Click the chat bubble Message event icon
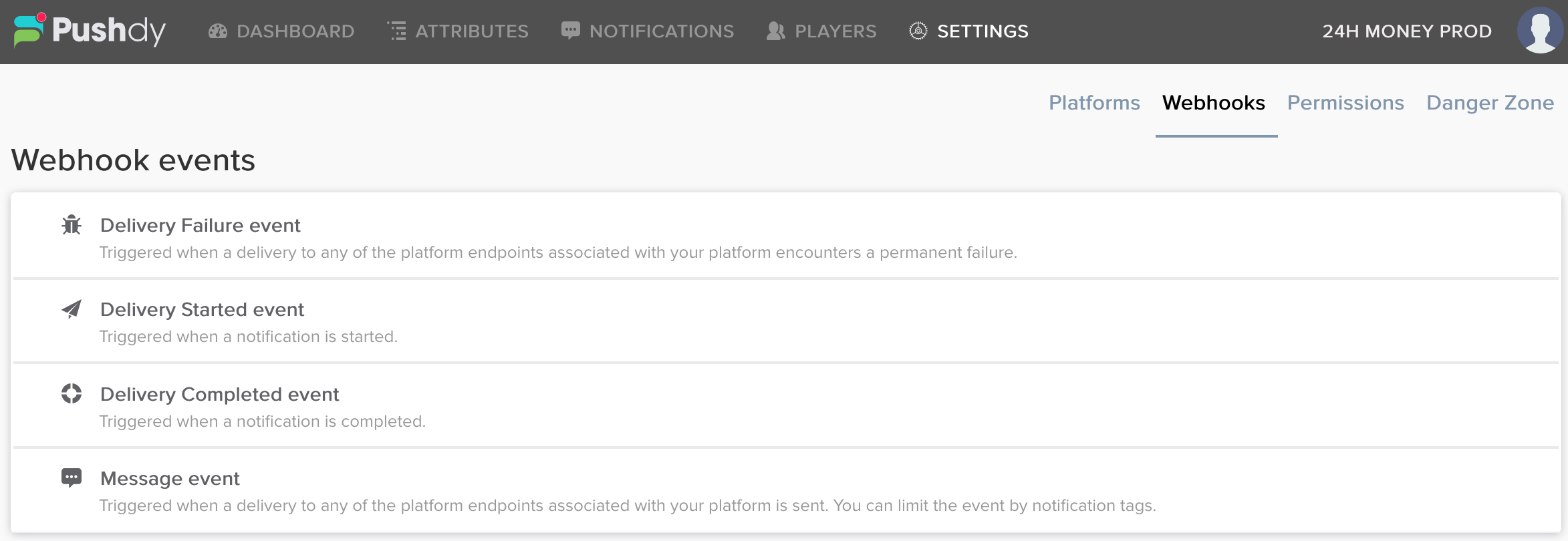The image size is (1568, 541). pyautogui.click(x=72, y=478)
